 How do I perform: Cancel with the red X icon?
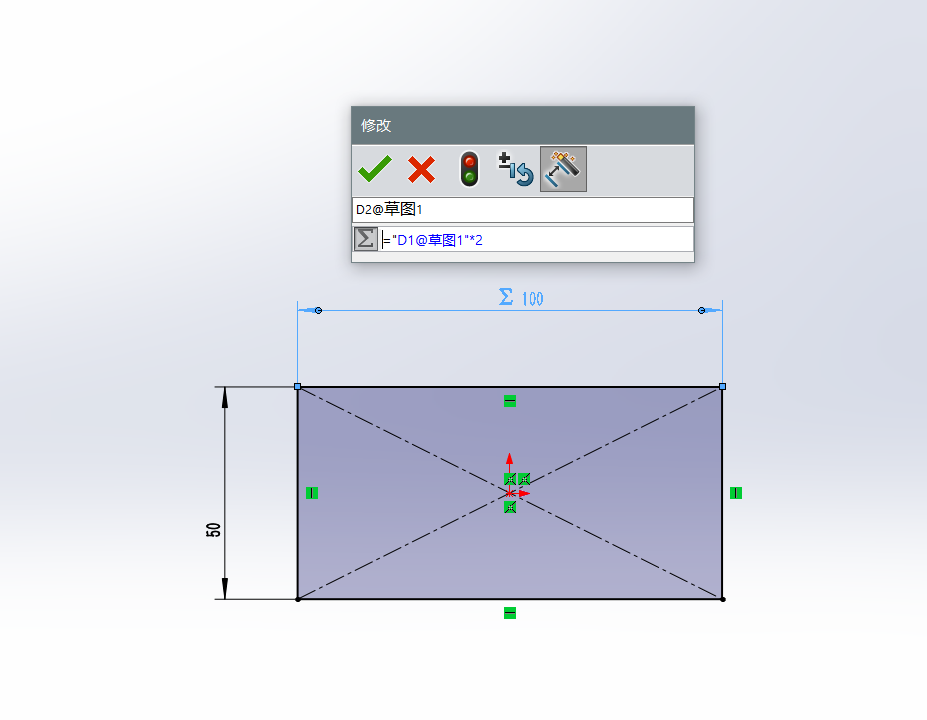[422, 170]
